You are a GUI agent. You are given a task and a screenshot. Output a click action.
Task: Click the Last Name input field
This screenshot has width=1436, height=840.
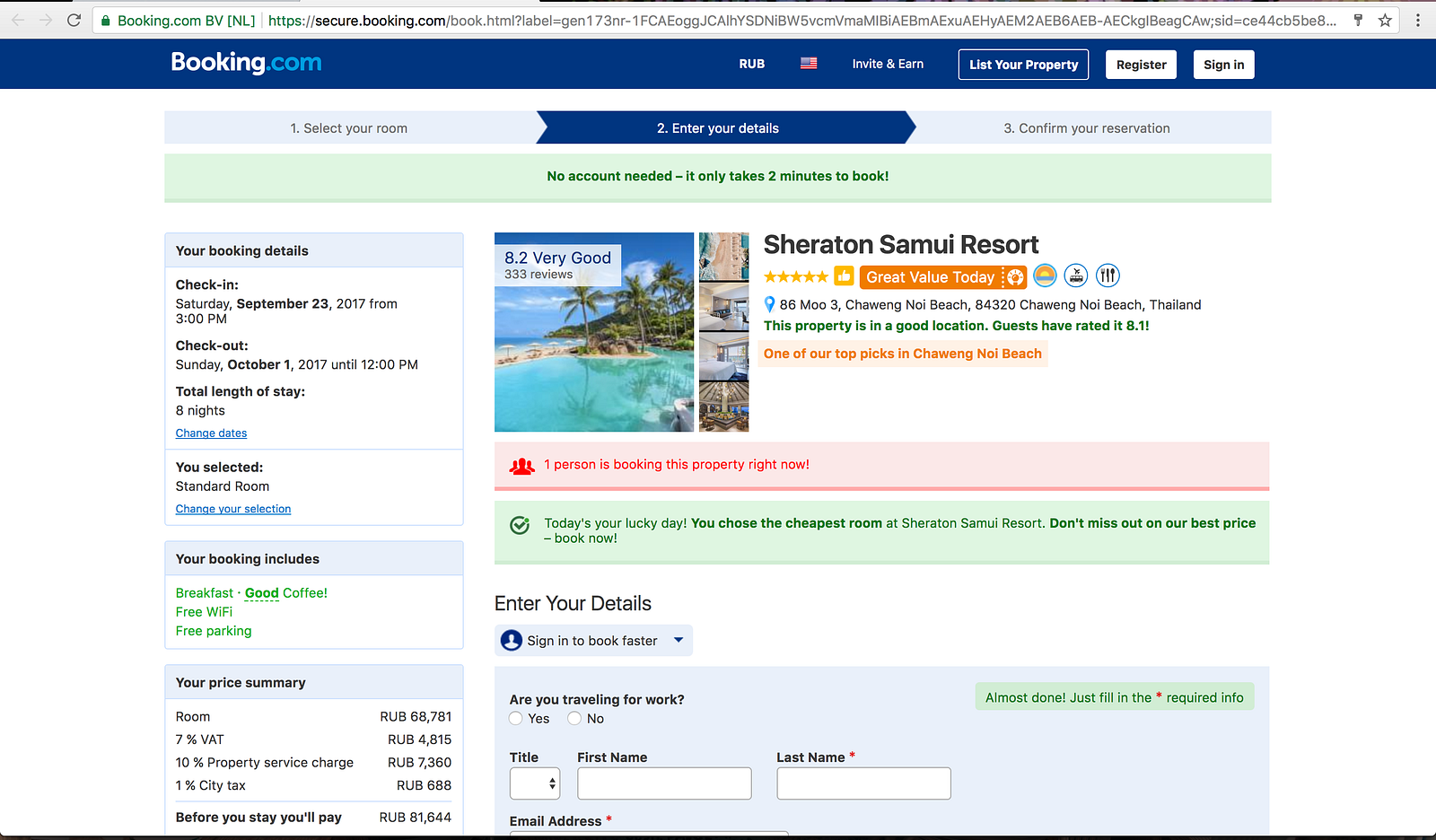point(863,783)
